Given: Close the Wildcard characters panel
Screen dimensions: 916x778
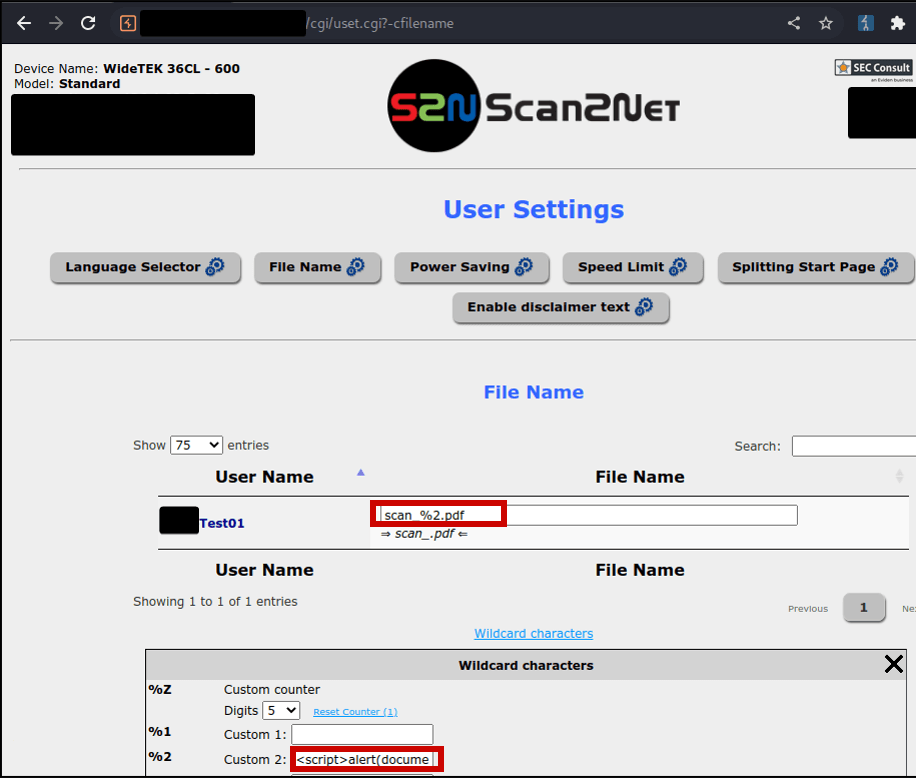Looking at the screenshot, I should point(893,664).
